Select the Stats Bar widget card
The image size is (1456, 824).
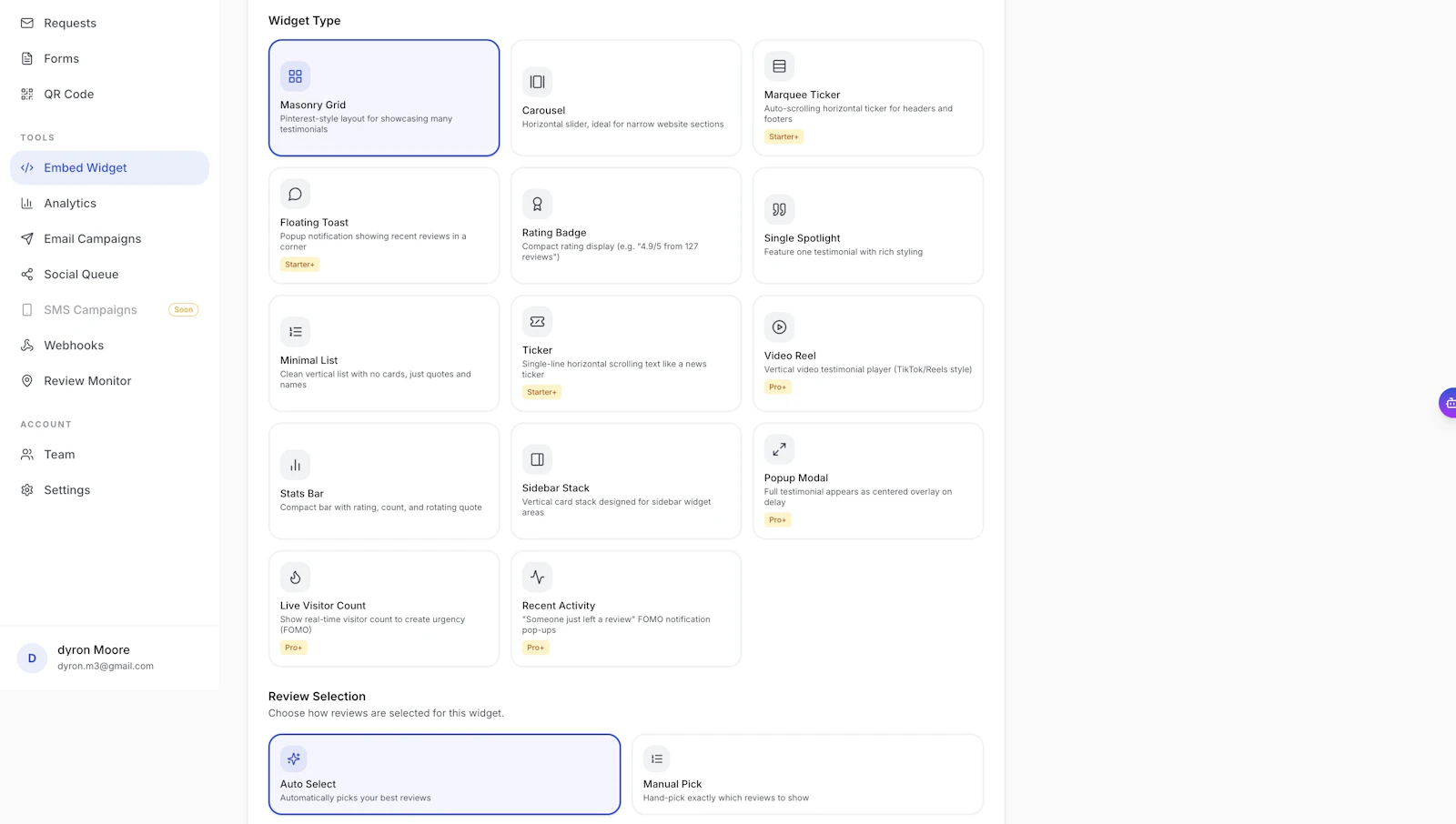[384, 481]
